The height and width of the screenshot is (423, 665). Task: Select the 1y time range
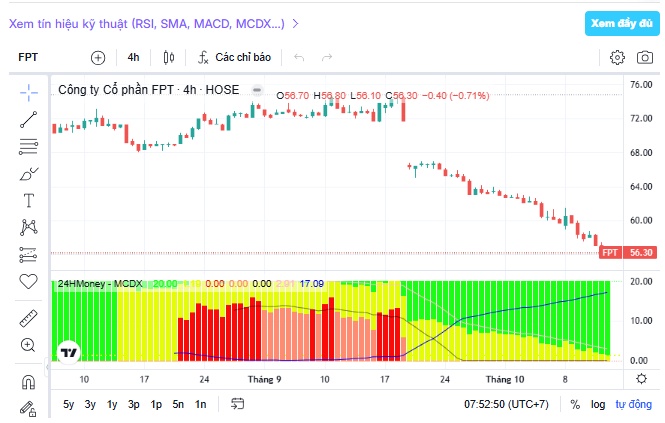(x=112, y=404)
